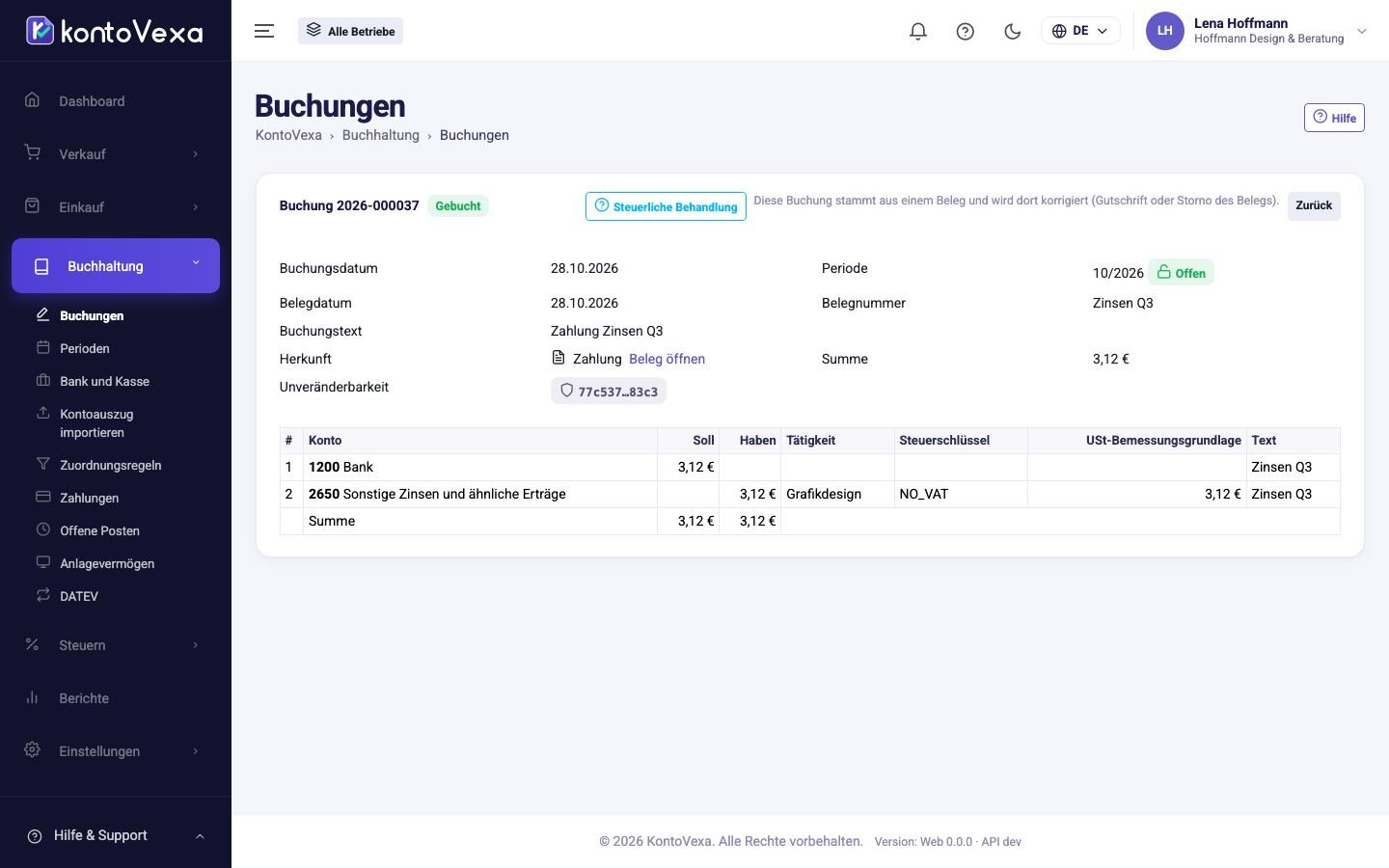Image resolution: width=1389 pixels, height=868 pixels.
Task: Collapse the Buchhaltung section
Action: click(x=116, y=265)
